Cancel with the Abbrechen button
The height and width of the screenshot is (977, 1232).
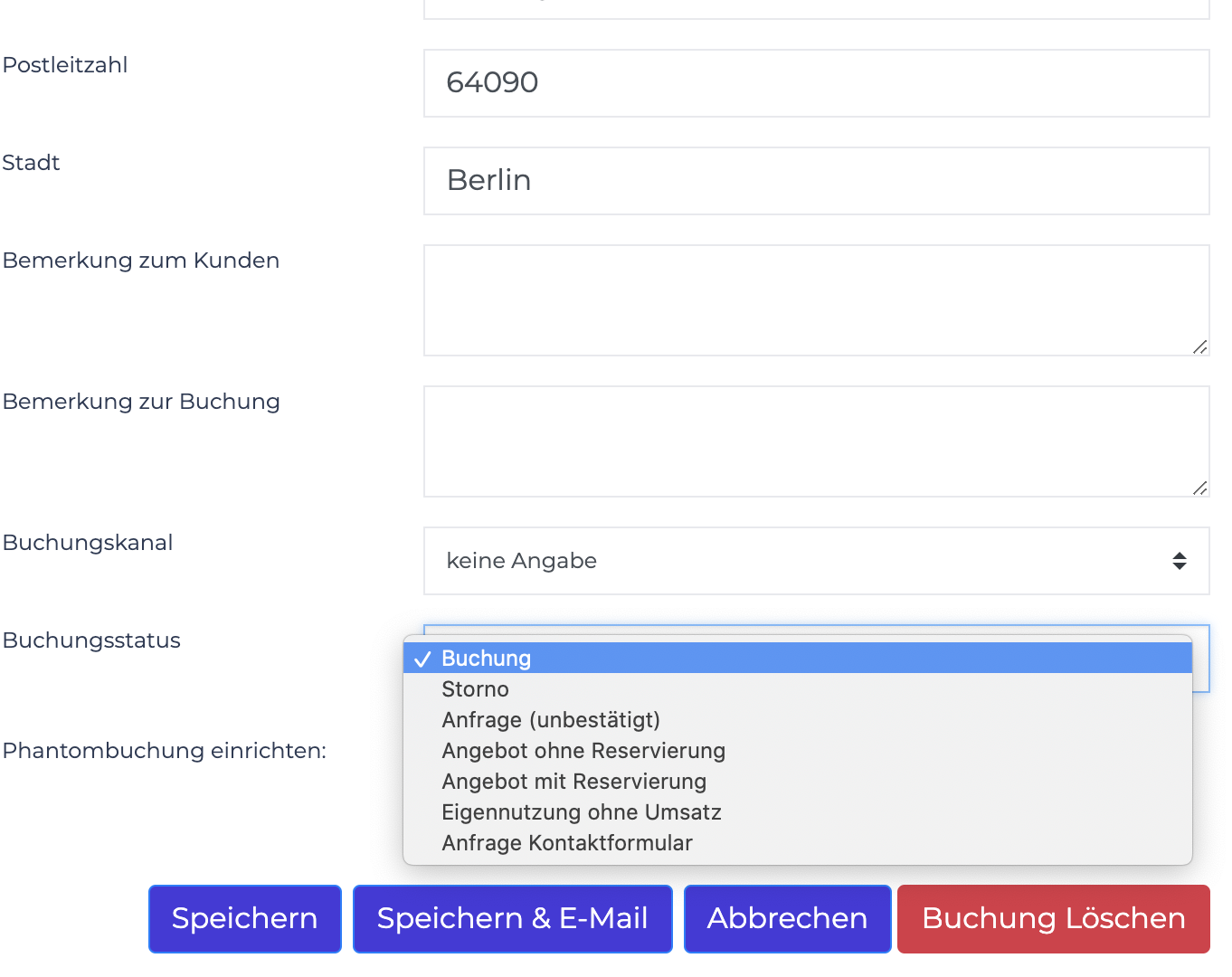788,919
